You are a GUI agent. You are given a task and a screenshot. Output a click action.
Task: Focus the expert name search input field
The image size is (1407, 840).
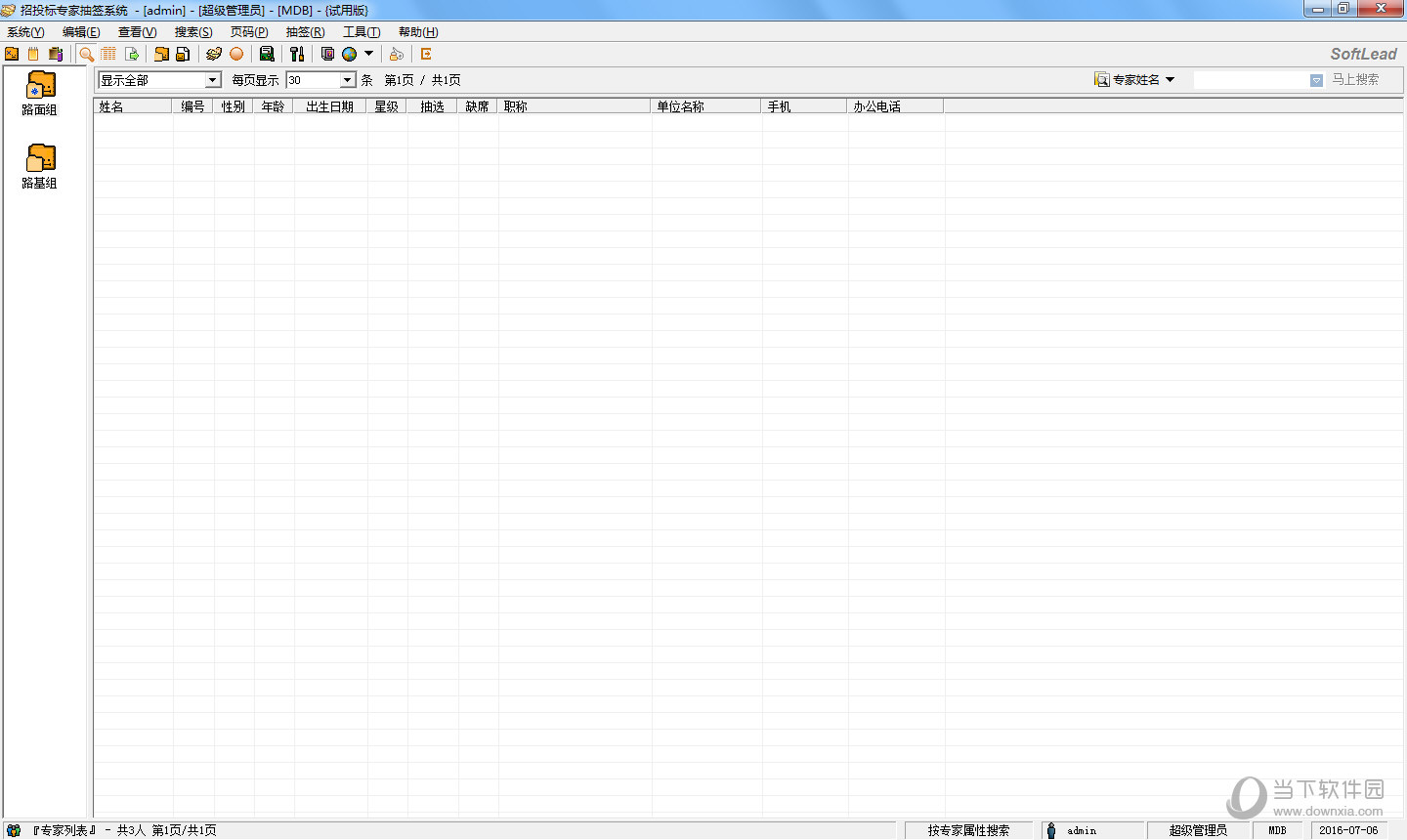1251,80
